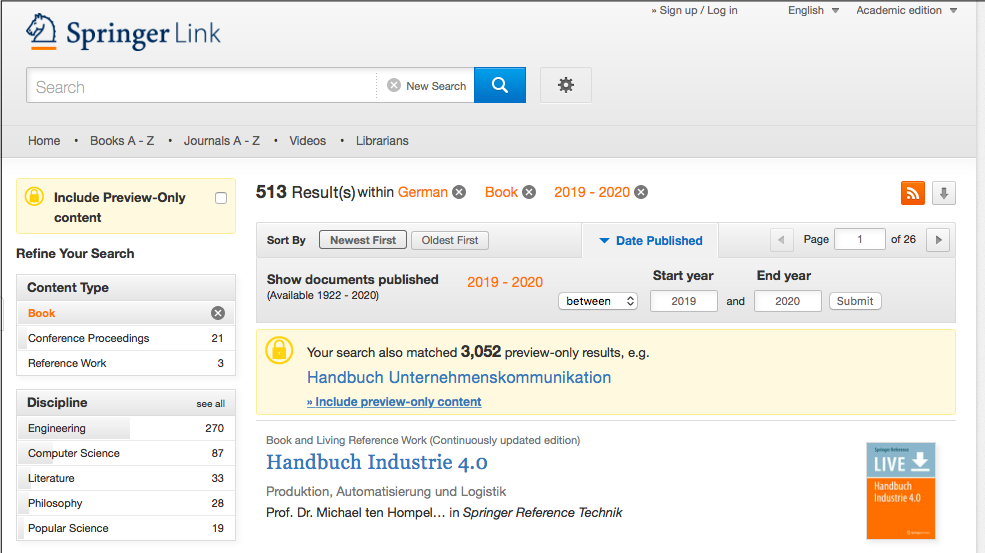Open search options gear icon

[566, 85]
